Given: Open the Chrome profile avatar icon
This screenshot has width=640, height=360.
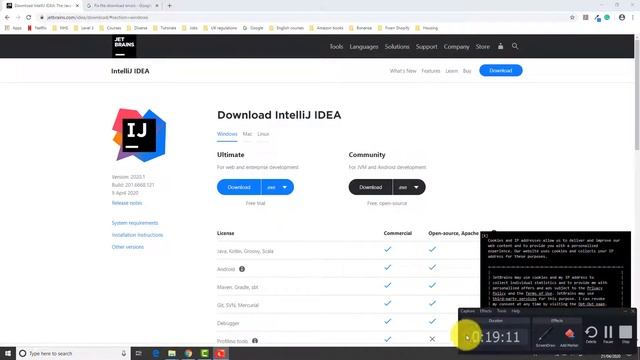Looking at the screenshot, I should coord(622,18).
